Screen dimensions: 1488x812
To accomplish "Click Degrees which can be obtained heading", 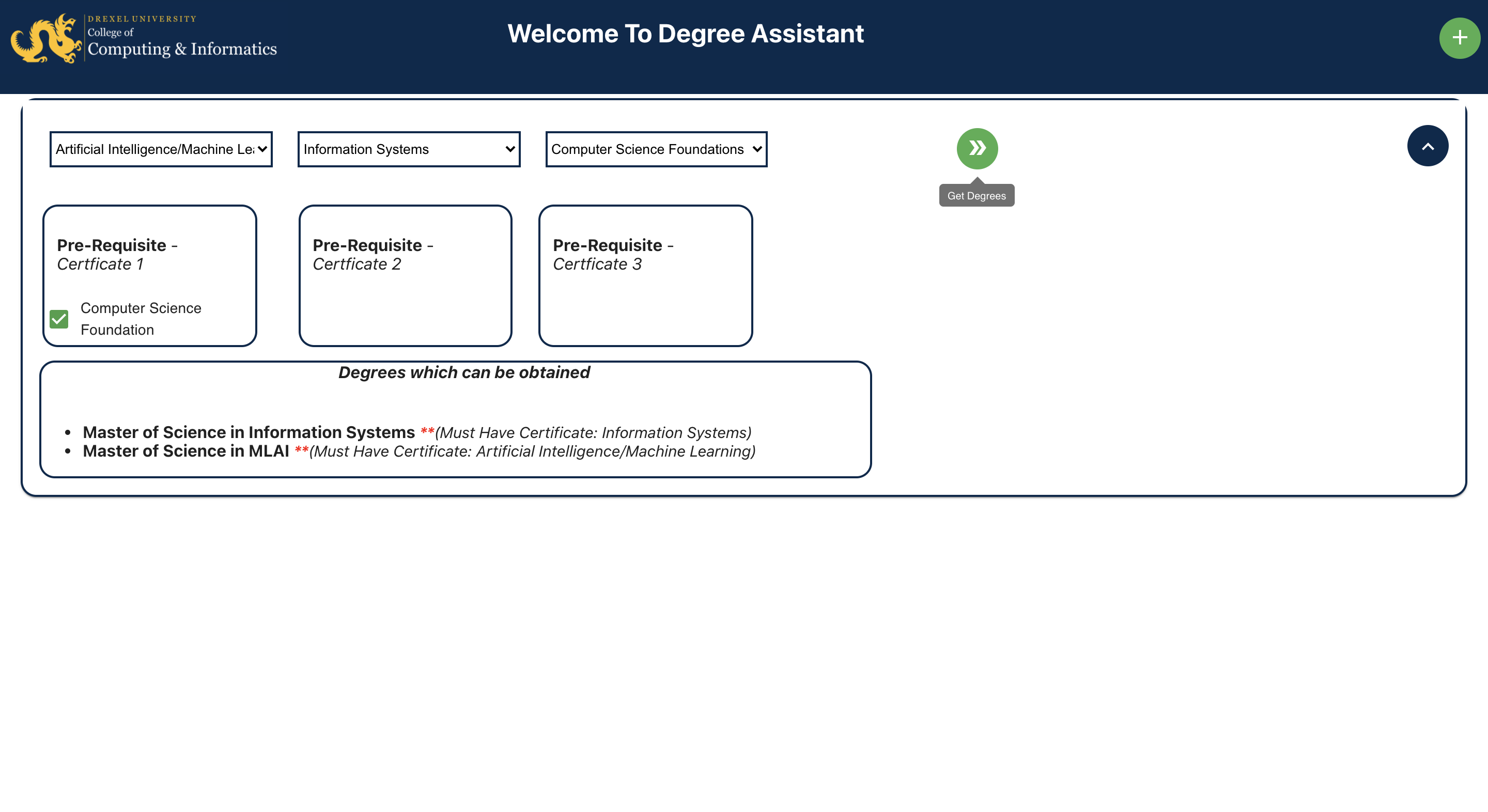I will click(x=464, y=372).
